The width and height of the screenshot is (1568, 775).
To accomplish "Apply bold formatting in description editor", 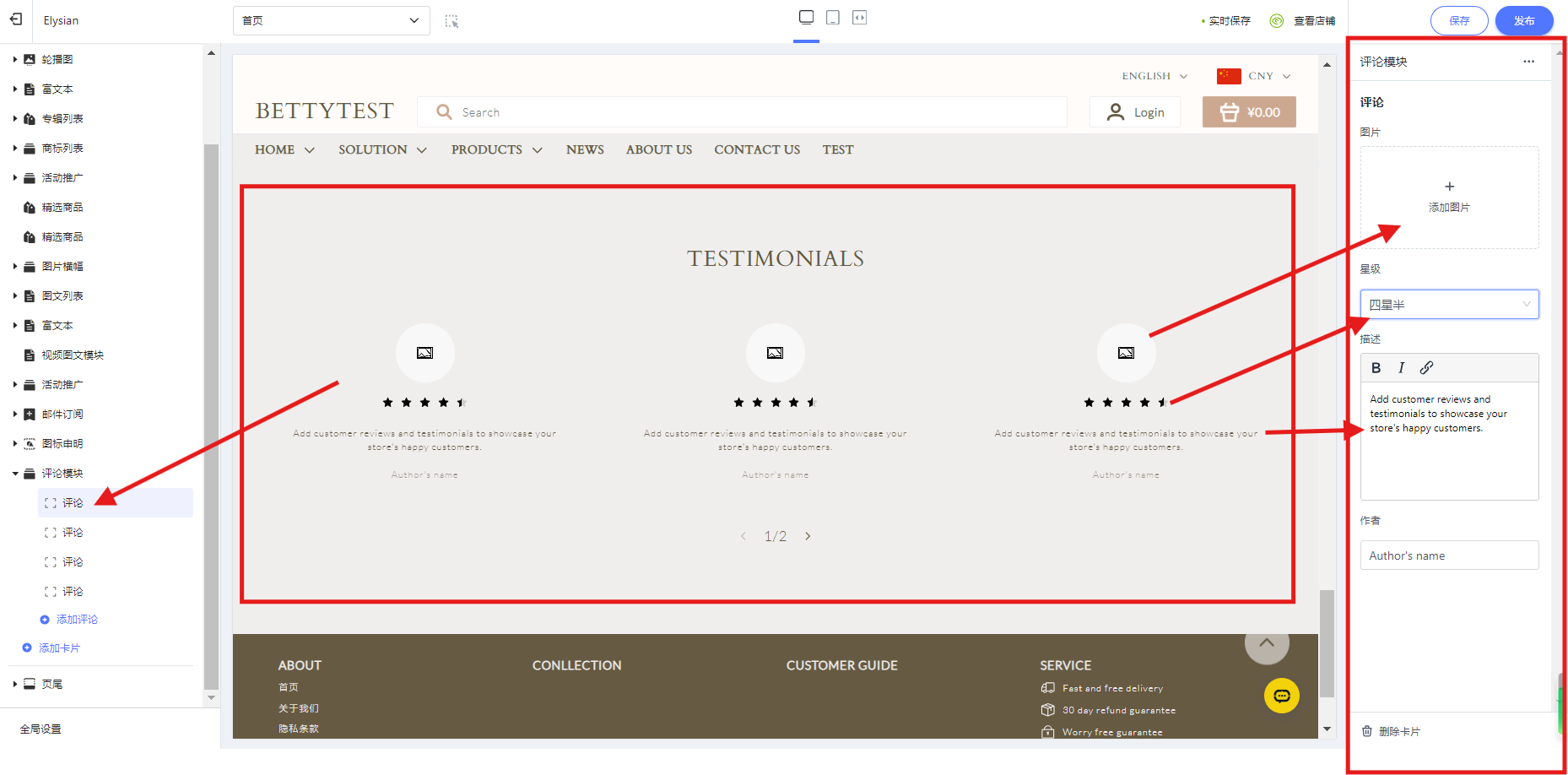I will point(1376,368).
